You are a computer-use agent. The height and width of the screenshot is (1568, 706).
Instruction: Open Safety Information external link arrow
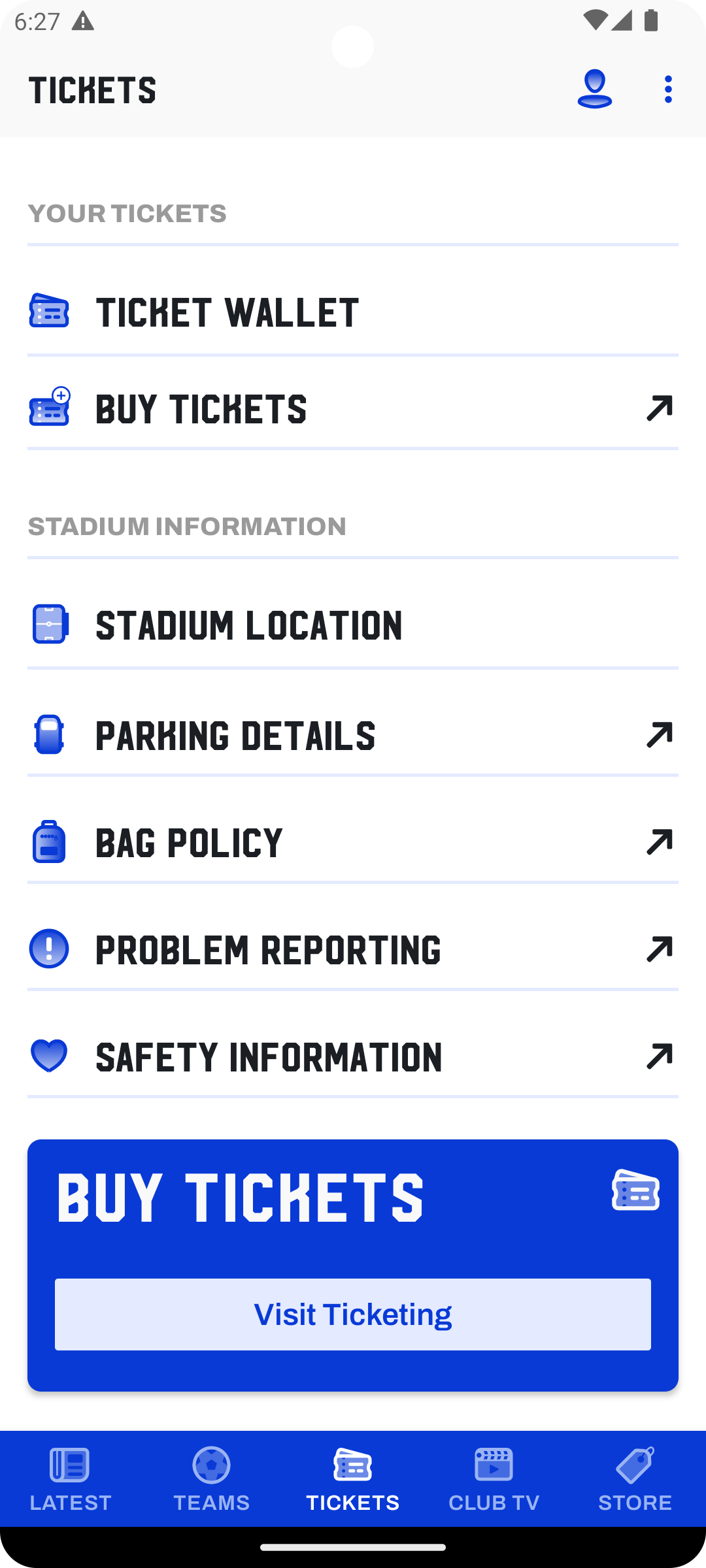[659, 1056]
